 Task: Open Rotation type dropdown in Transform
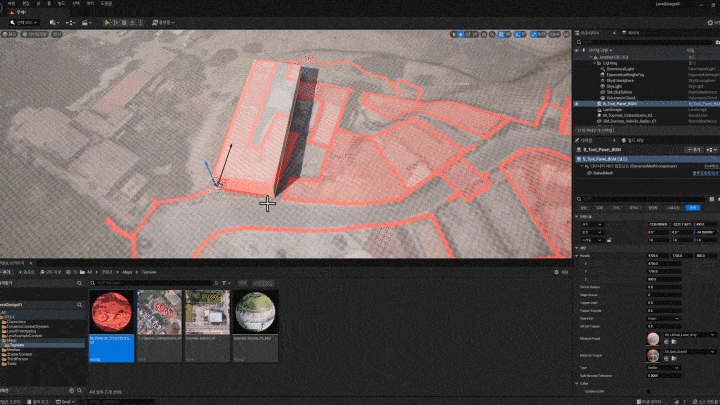point(592,232)
